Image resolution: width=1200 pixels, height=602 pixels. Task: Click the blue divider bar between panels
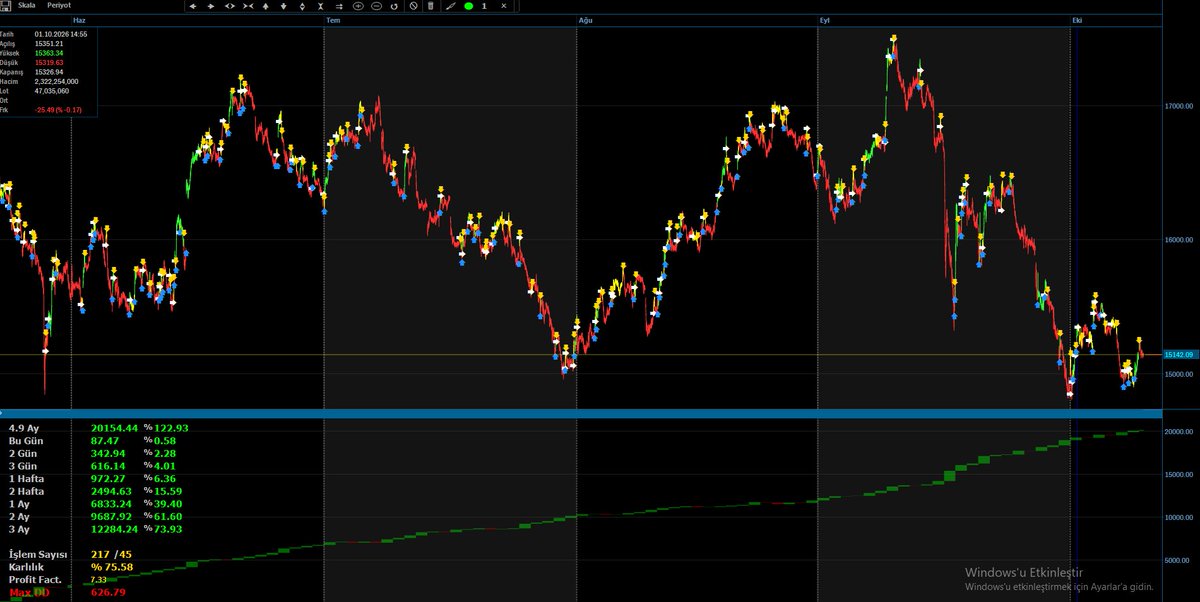(x=580, y=413)
